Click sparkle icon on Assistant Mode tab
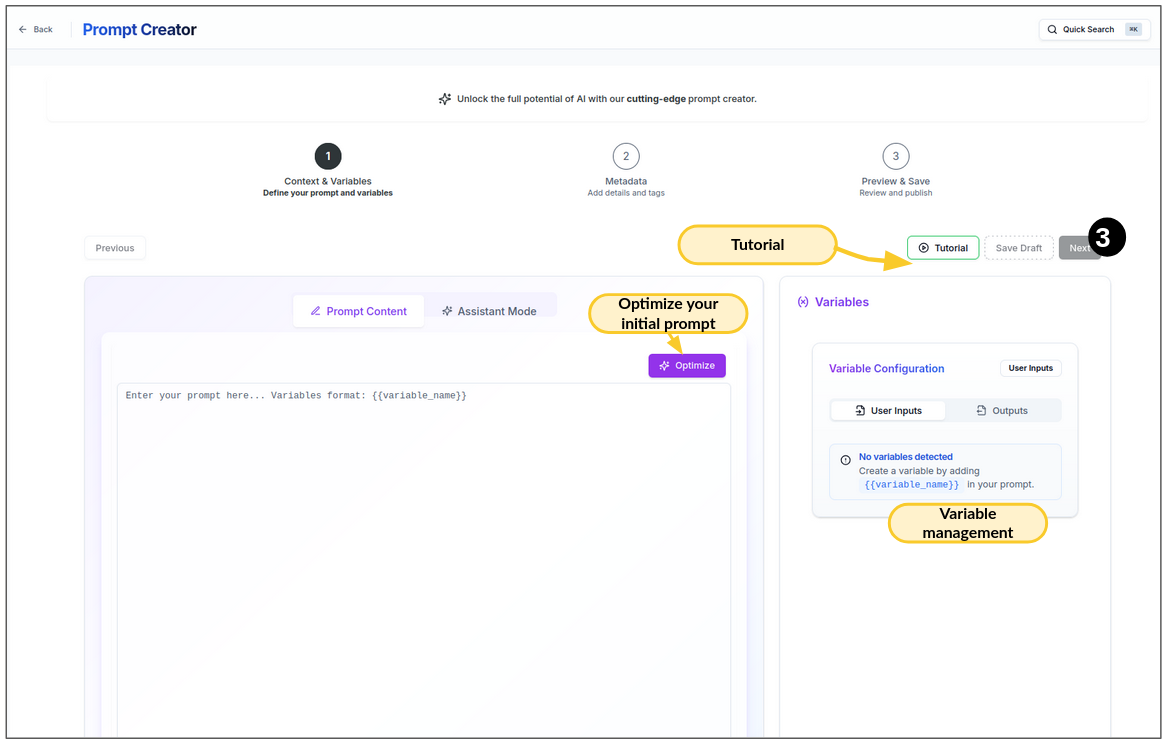This screenshot has width=1167, height=744. coord(447,311)
